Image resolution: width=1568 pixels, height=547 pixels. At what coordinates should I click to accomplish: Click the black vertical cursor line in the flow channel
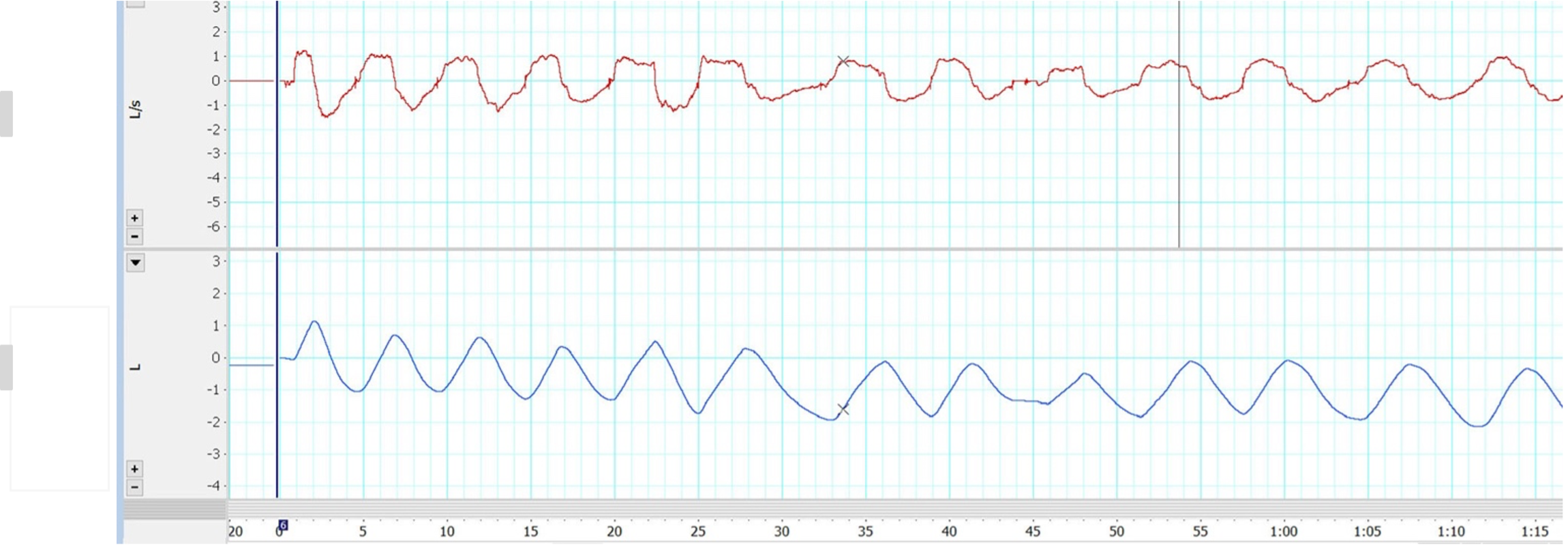click(1179, 124)
